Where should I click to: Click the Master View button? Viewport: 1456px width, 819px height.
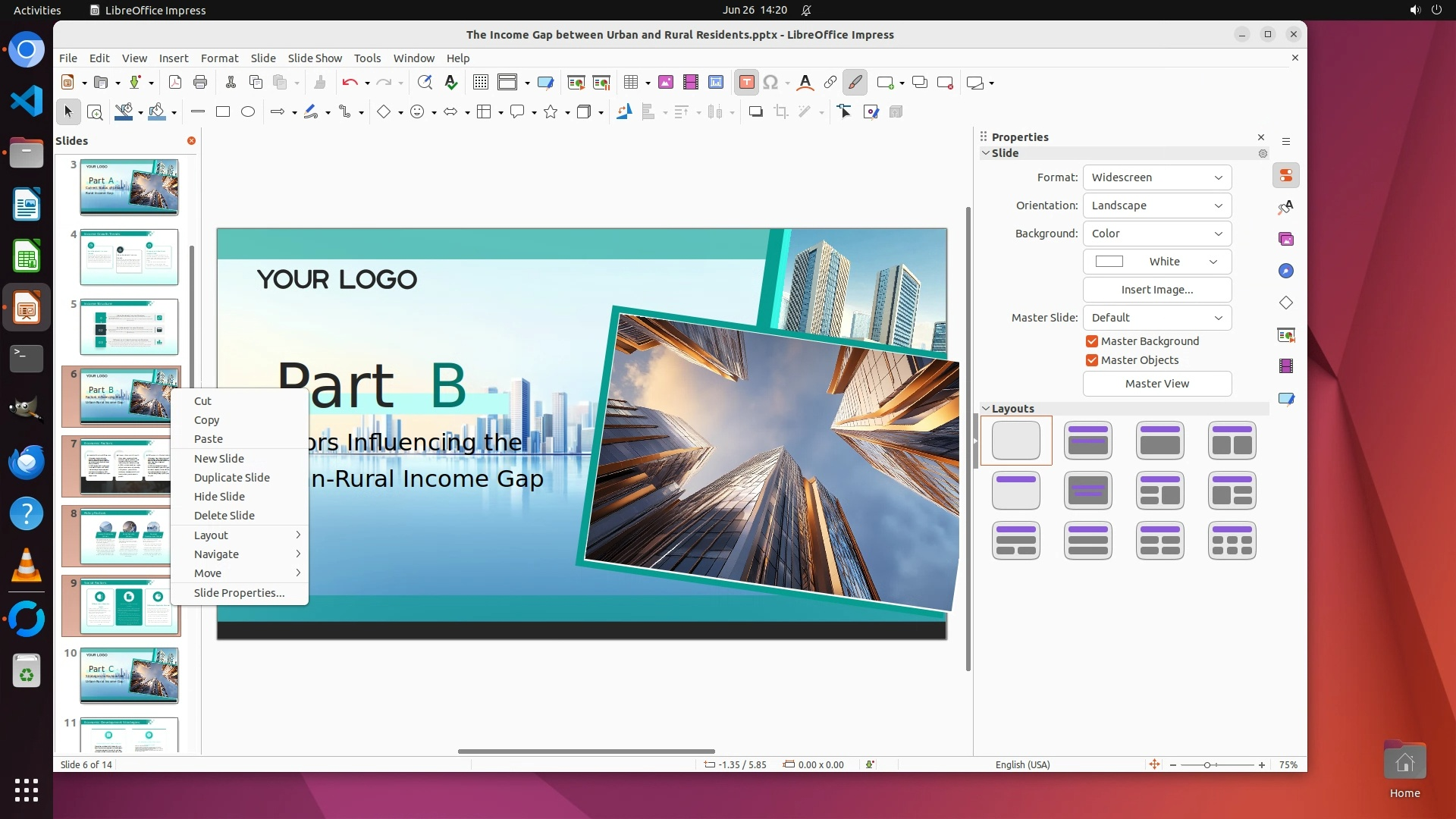coord(1156,384)
